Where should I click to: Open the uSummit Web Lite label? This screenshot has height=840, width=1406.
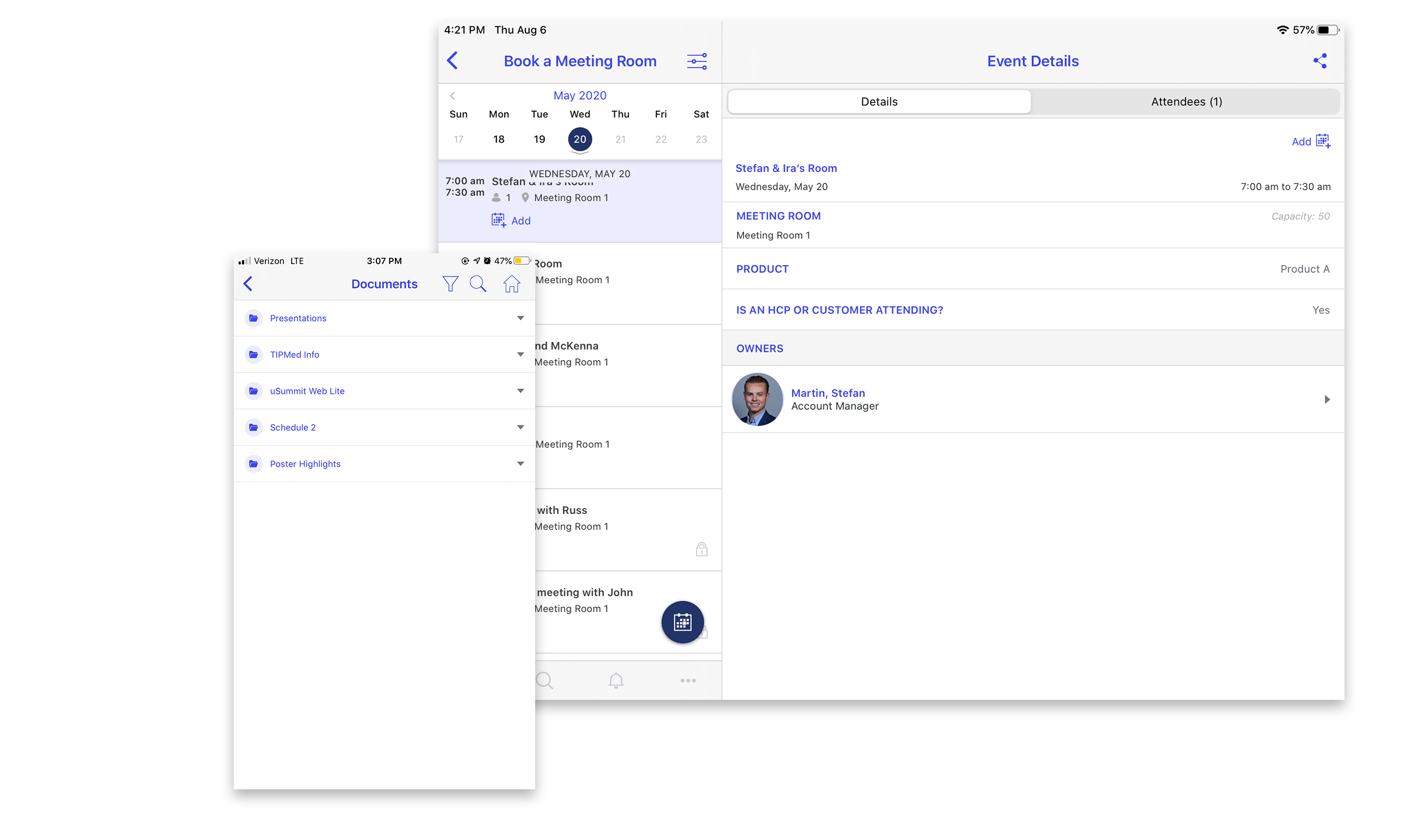point(307,391)
